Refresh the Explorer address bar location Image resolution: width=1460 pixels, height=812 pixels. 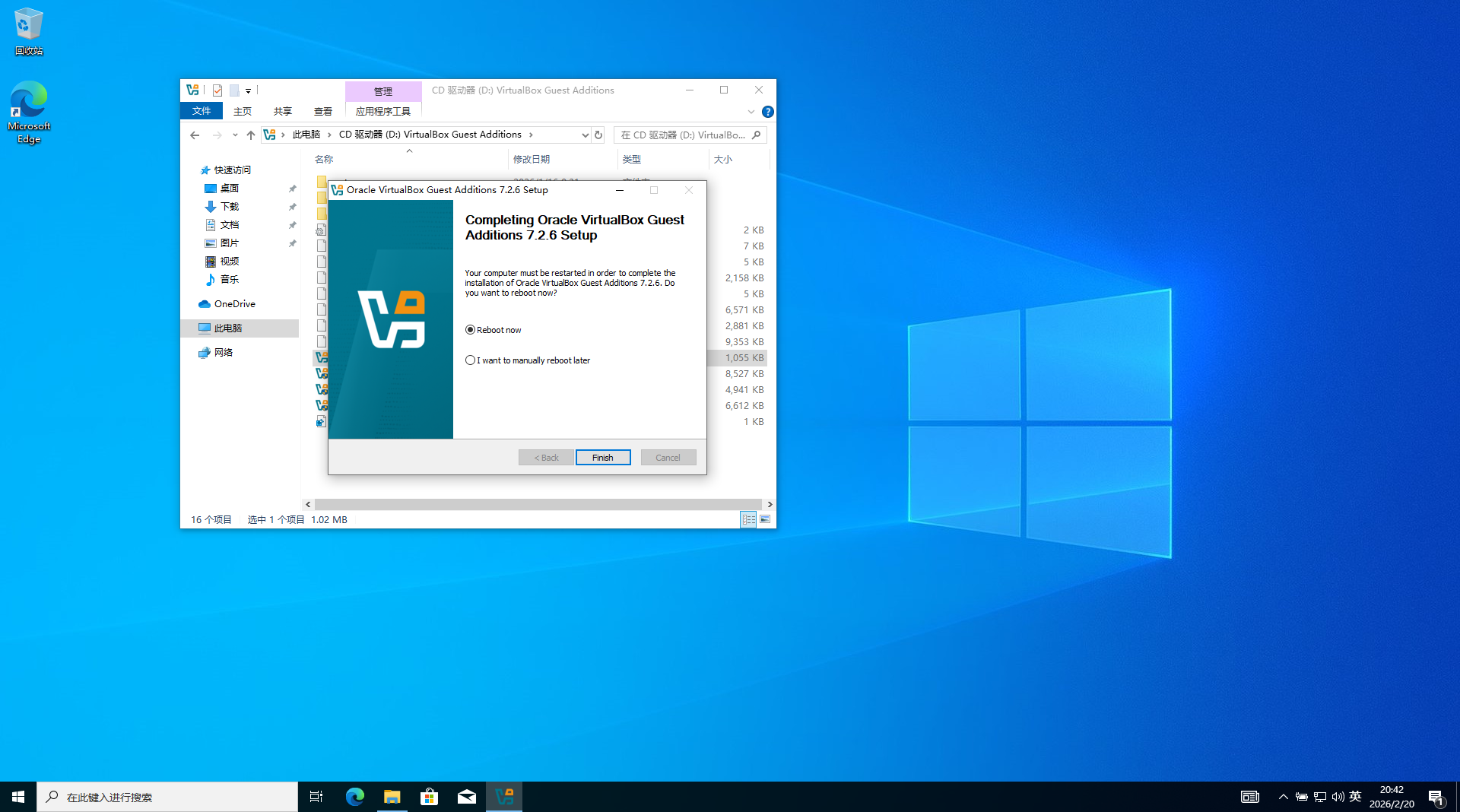point(598,135)
